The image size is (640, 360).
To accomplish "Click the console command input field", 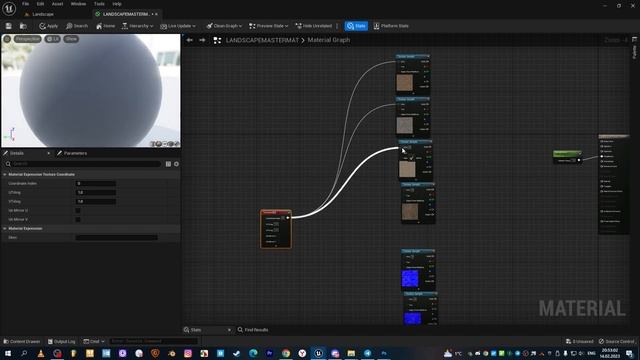I will (154, 341).
